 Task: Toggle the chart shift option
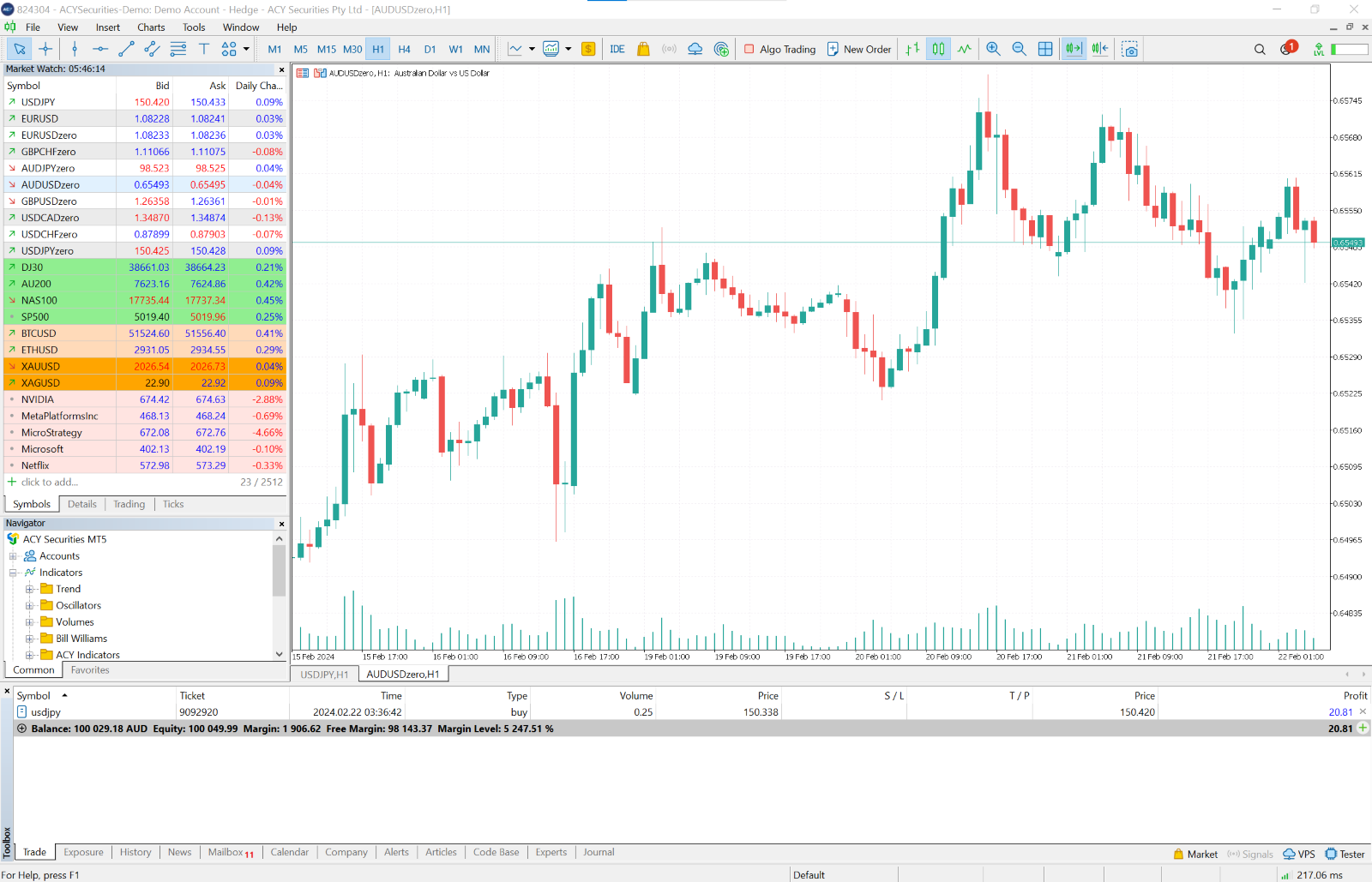click(x=1100, y=49)
